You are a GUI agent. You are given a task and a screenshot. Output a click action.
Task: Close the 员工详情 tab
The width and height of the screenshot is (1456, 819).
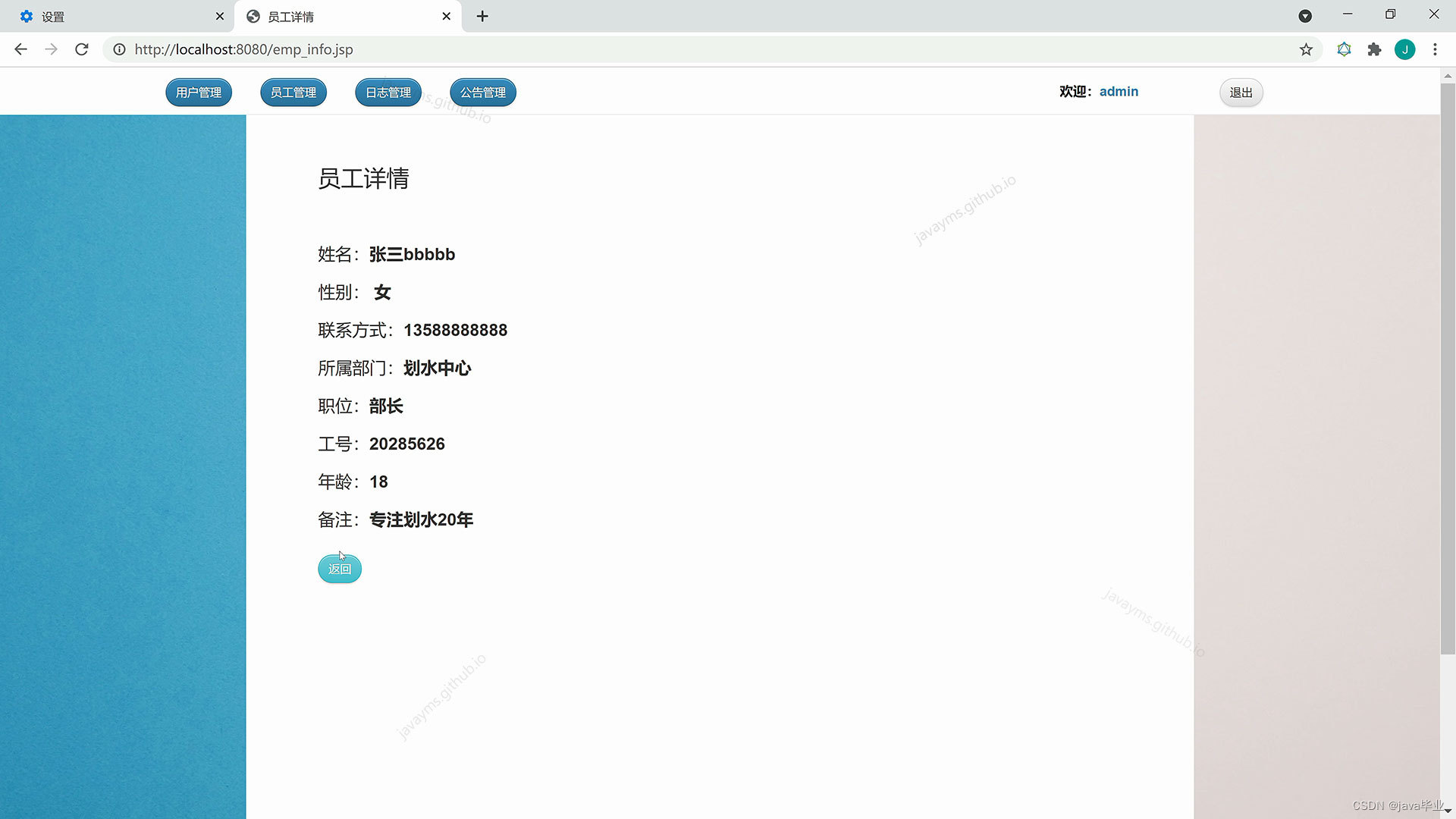[x=447, y=16]
